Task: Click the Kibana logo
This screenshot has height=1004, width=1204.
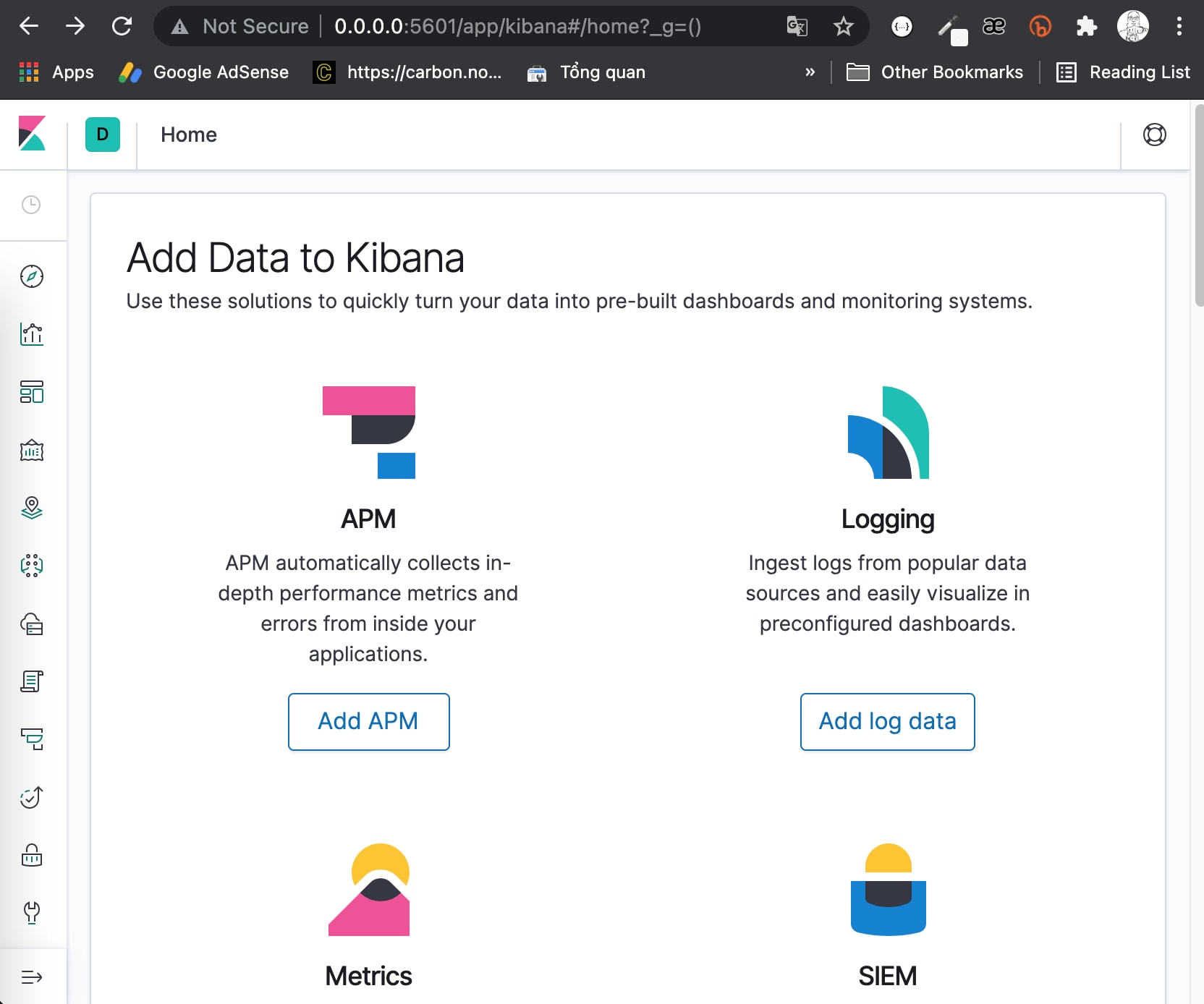Action: (x=33, y=134)
